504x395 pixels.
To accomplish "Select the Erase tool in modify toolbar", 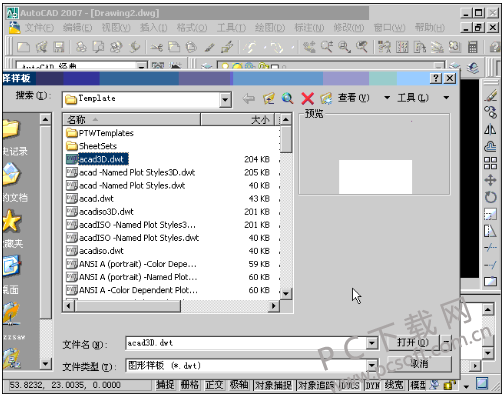I will tap(490, 95).
